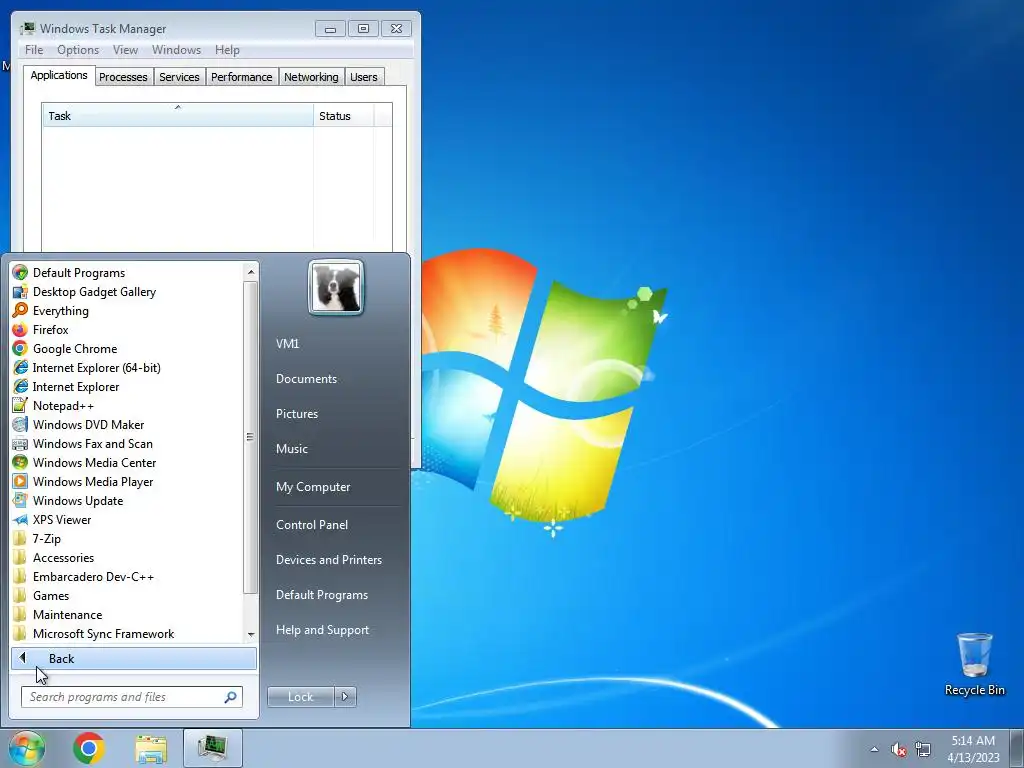This screenshot has width=1024, height=768.
Task: Click scroll down arrow in programs list
Action: click(x=251, y=634)
